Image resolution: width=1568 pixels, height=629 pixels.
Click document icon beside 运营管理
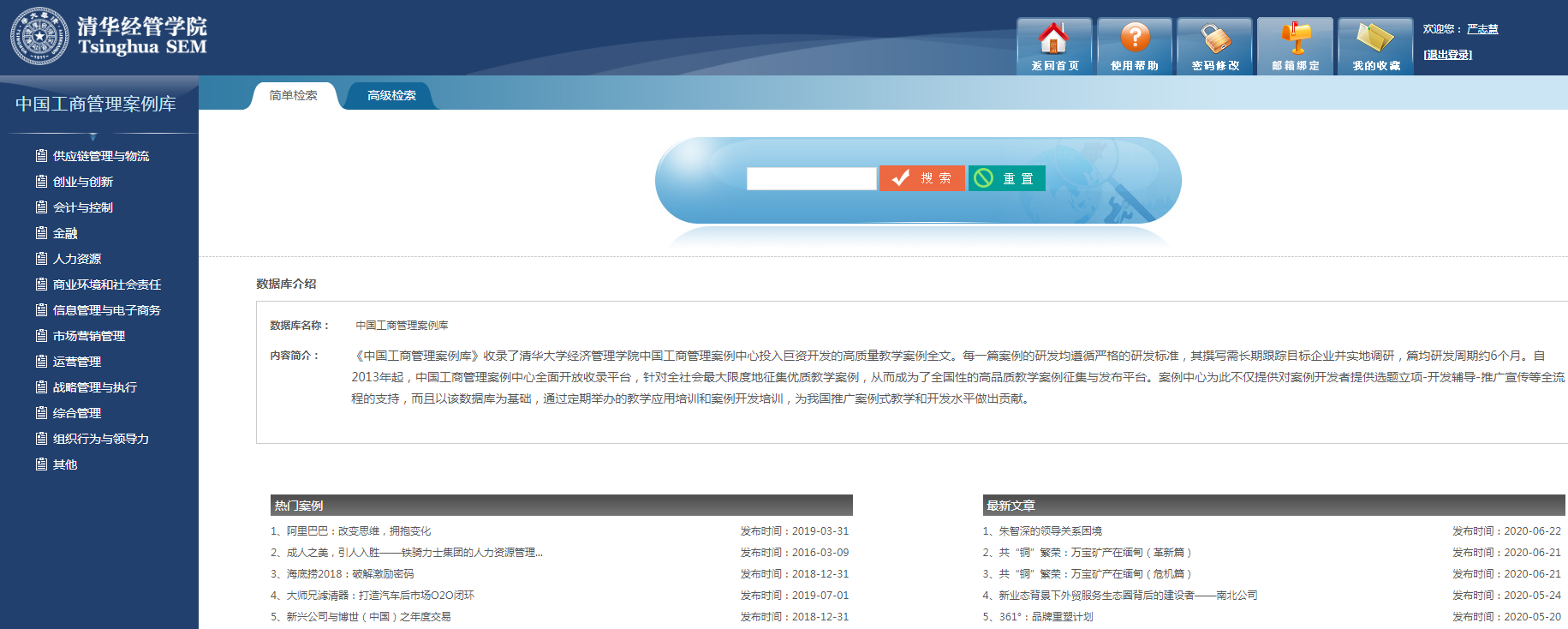point(41,362)
